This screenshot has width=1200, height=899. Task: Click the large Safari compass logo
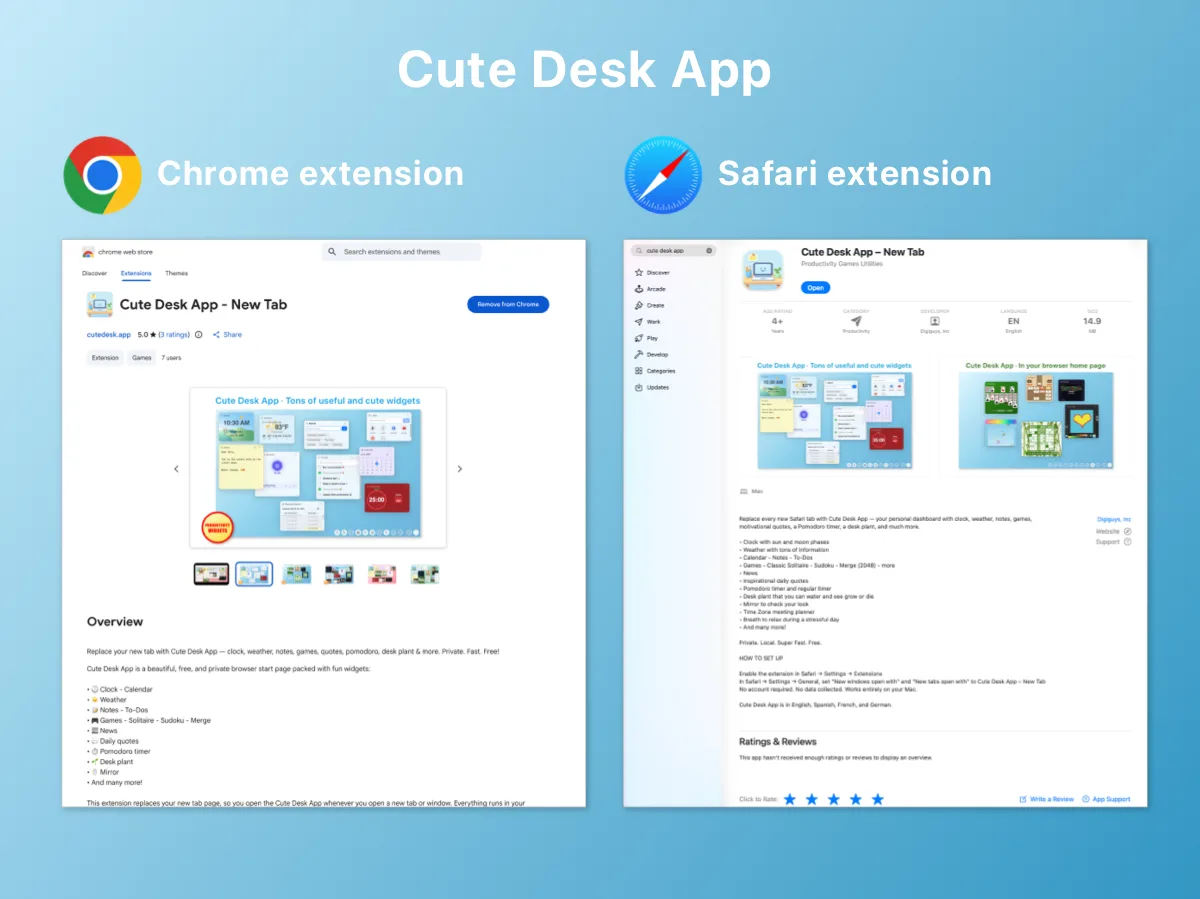coord(663,175)
